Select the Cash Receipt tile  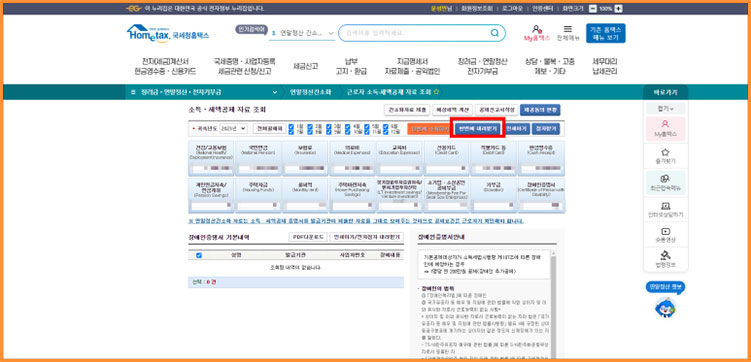tap(541, 158)
